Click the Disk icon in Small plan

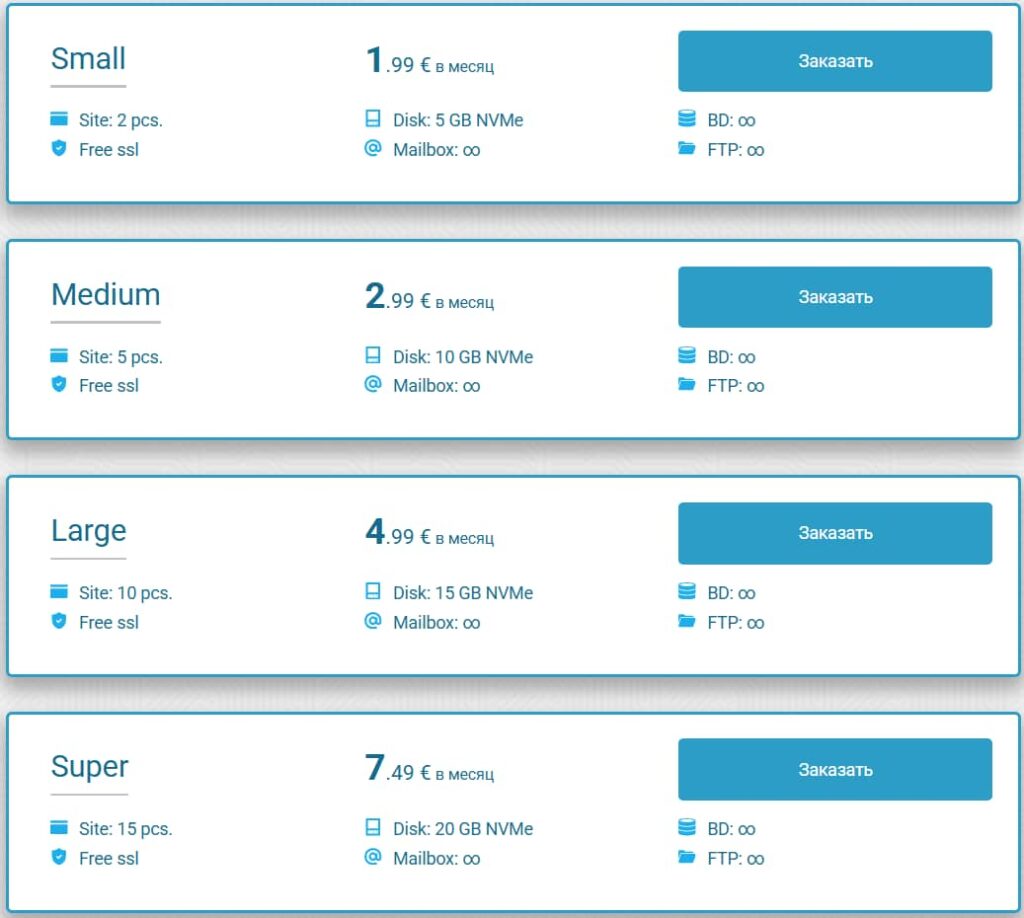coord(373,120)
